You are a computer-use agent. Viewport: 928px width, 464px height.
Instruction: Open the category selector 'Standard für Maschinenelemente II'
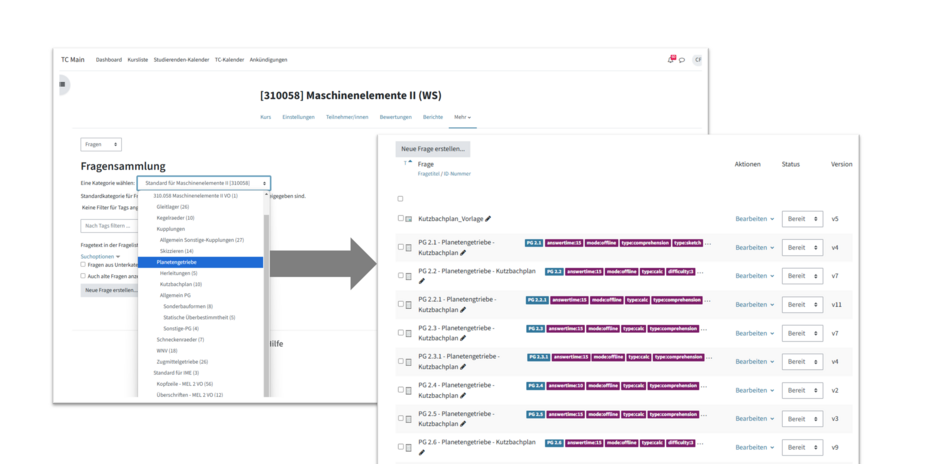click(204, 183)
